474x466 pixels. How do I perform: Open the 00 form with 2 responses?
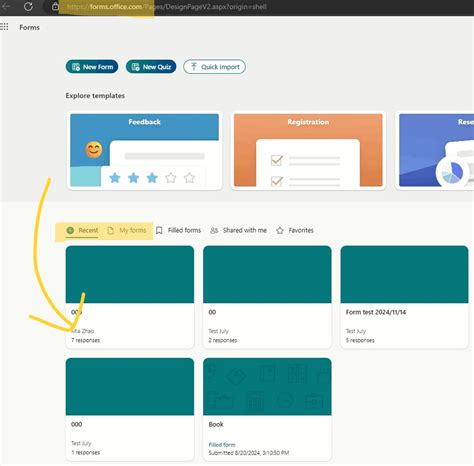[267, 297]
